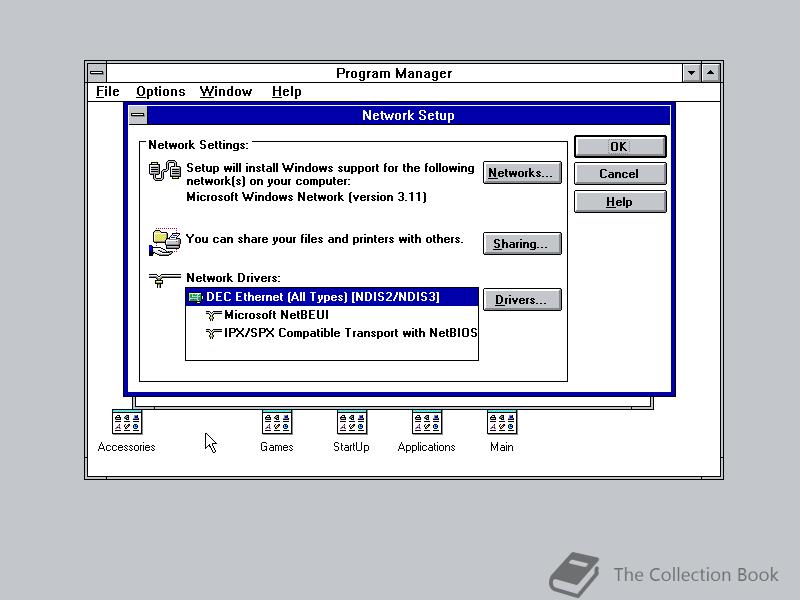Click the IPX/SPX transport protocol icon
The width and height of the screenshot is (800, 600).
pyautogui.click(x=213, y=334)
